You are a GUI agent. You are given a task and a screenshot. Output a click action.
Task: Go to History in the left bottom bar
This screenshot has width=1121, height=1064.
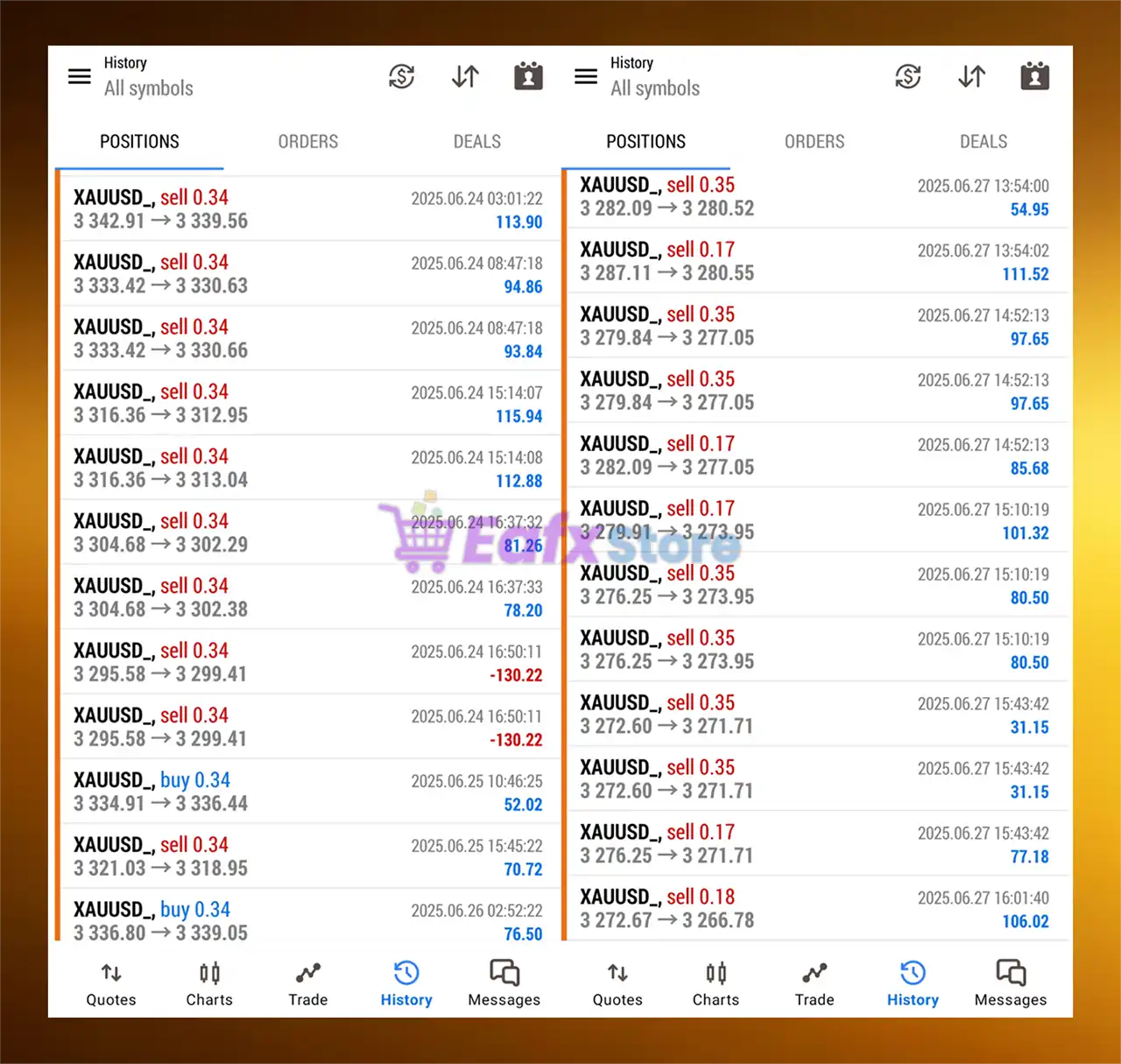[406, 984]
